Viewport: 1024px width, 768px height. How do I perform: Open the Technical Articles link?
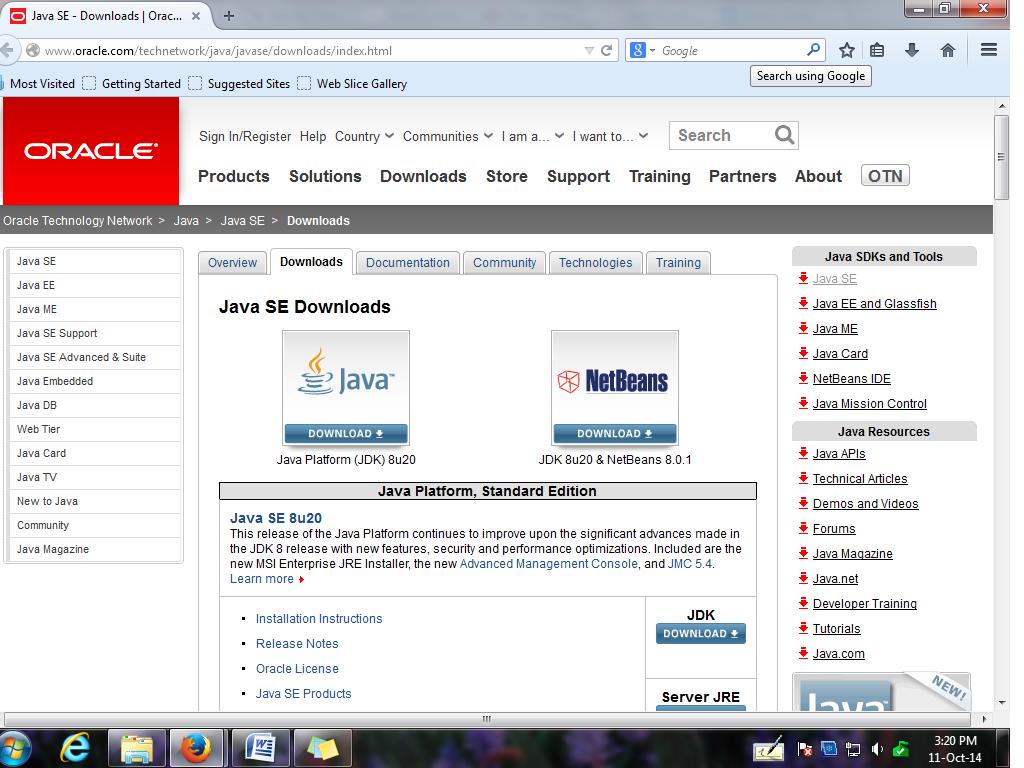point(859,479)
